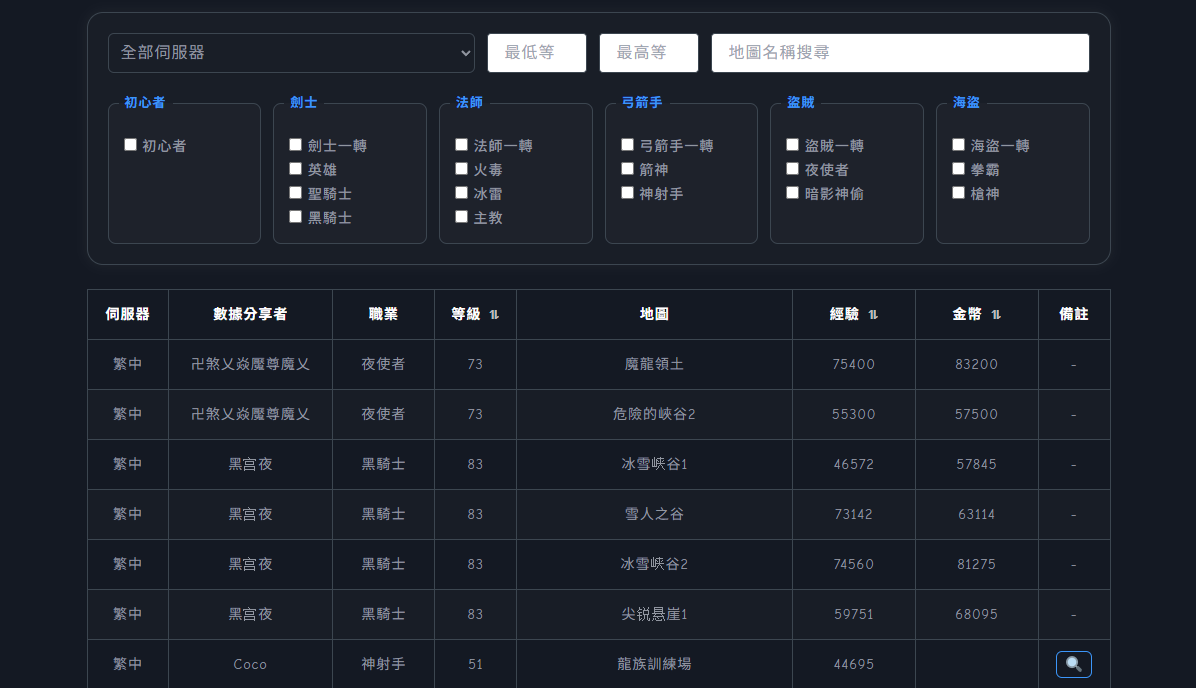Click gold value 57845
Screen dimensions: 1196x688
pyautogui.click(x=976, y=465)
